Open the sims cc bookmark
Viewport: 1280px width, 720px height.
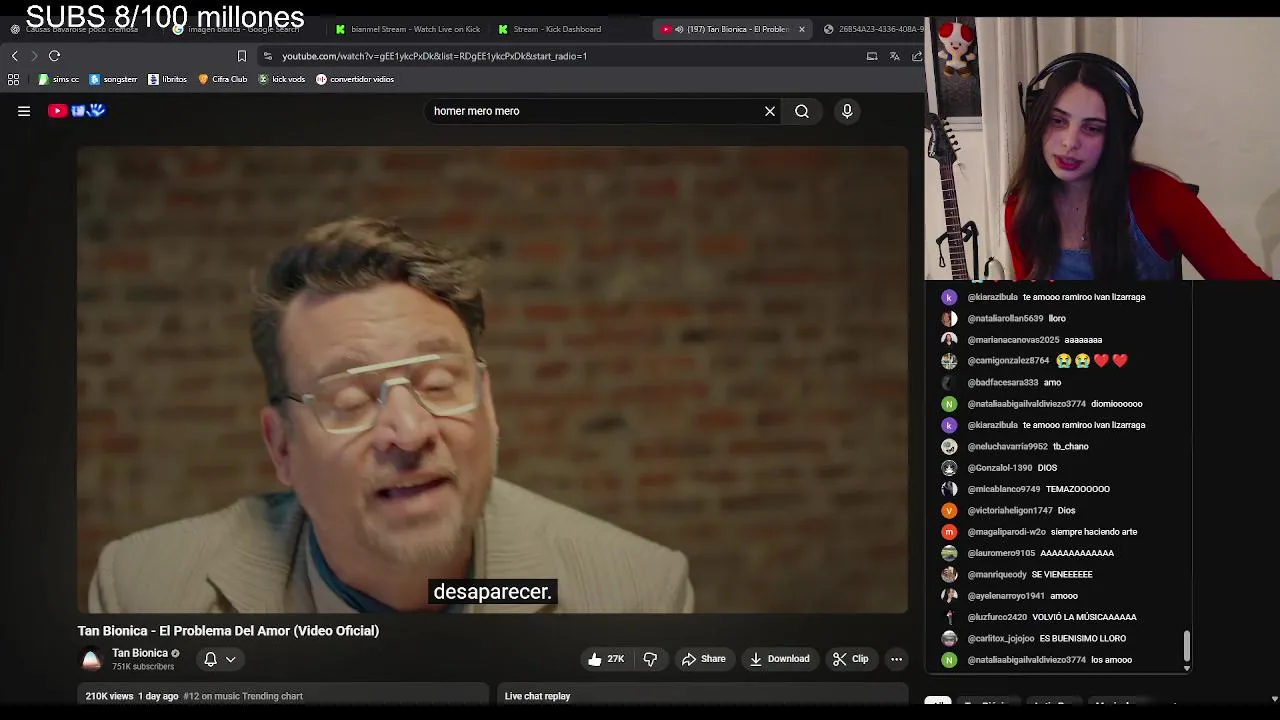click(59, 79)
